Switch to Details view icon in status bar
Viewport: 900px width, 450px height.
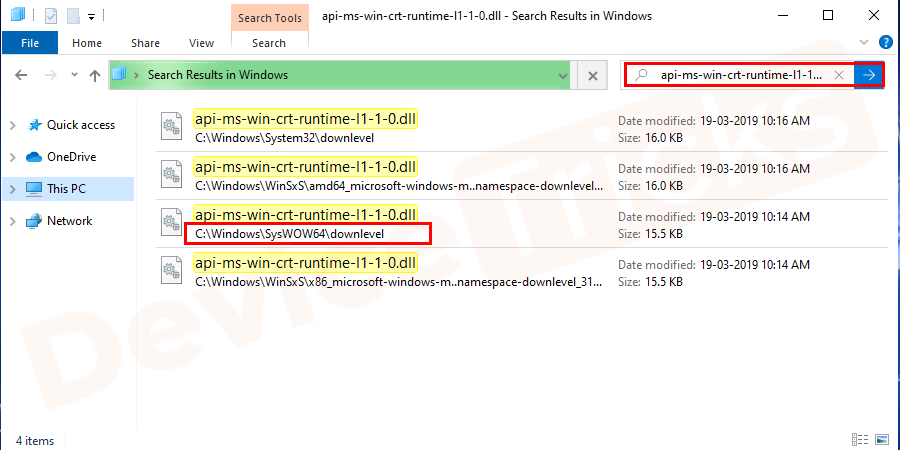click(x=860, y=440)
